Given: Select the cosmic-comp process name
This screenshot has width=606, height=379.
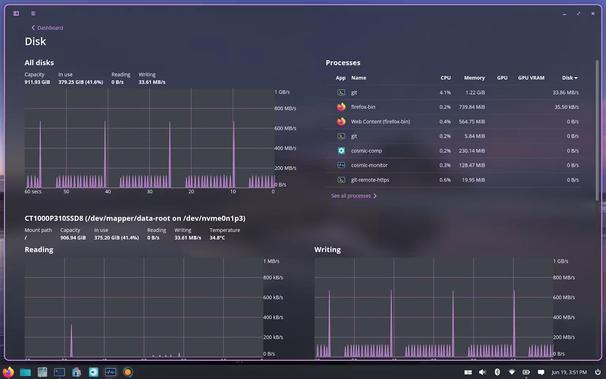Looking at the screenshot, I should point(366,151).
